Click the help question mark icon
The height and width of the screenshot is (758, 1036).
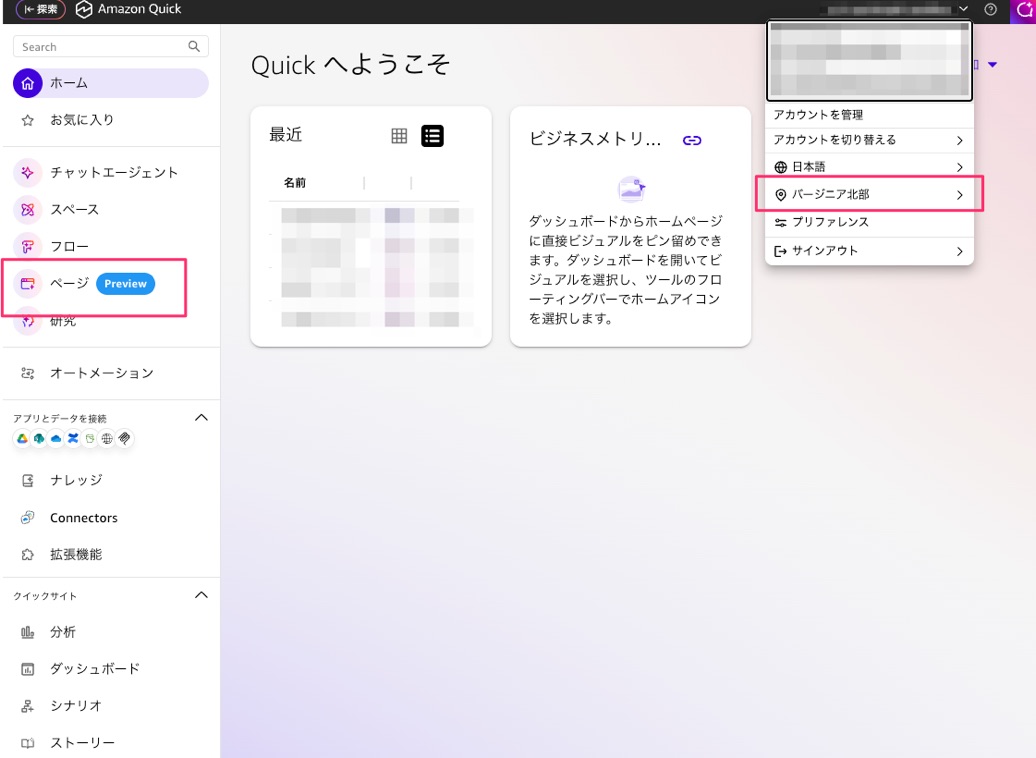989,10
